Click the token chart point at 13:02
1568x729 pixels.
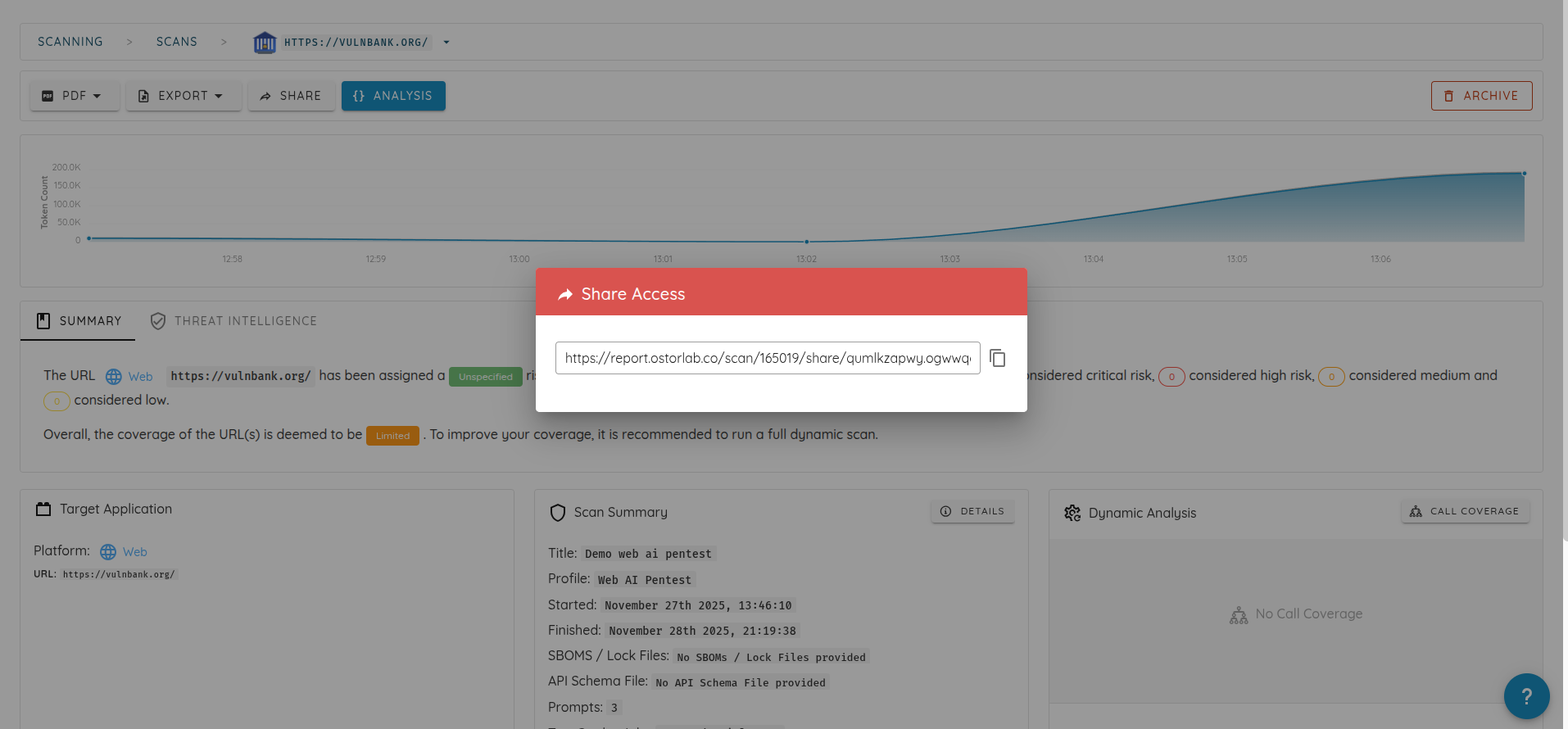[x=807, y=242]
